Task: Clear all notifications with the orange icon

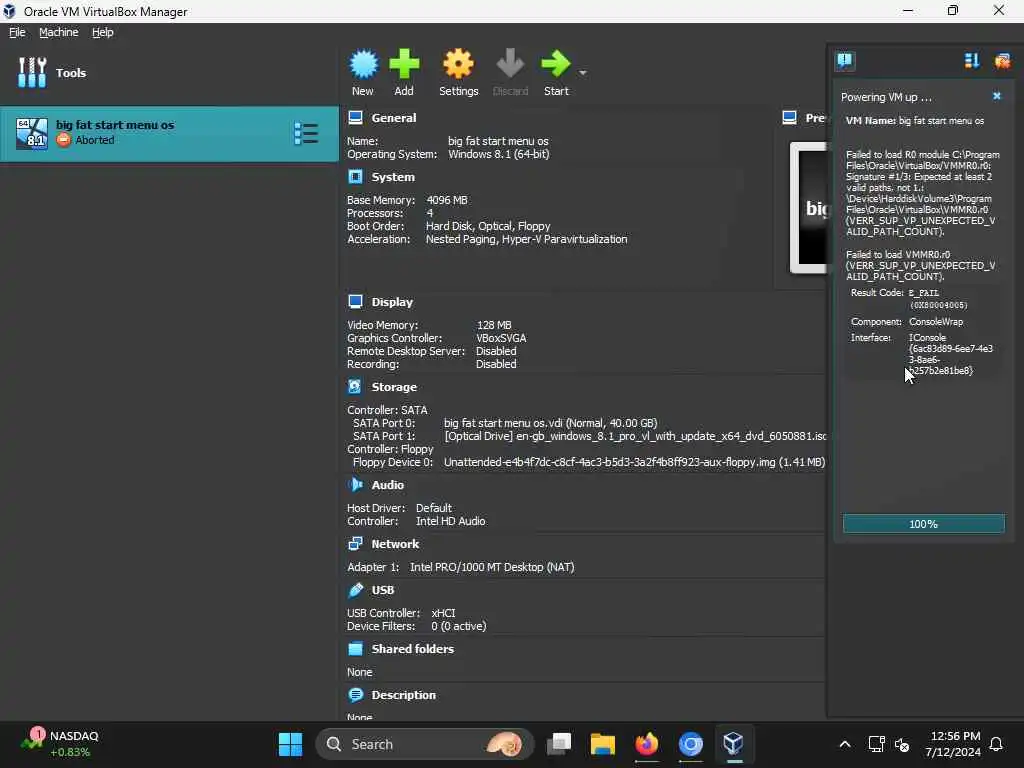Action: (x=1002, y=61)
